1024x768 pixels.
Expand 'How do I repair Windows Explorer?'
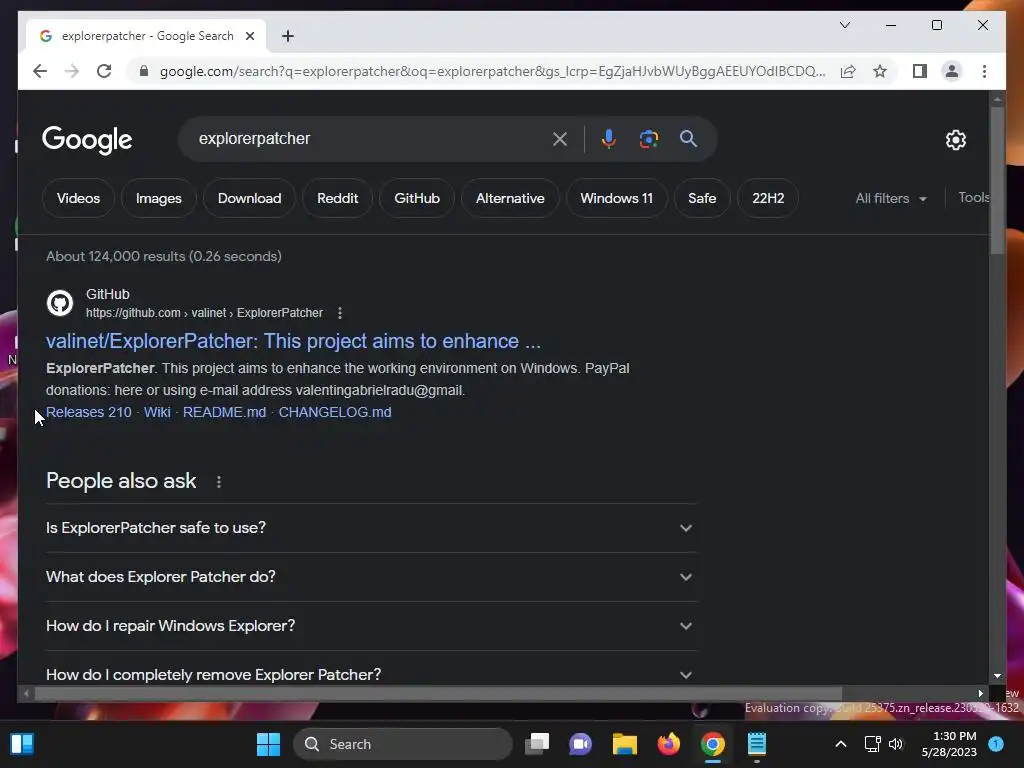click(x=371, y=626)
